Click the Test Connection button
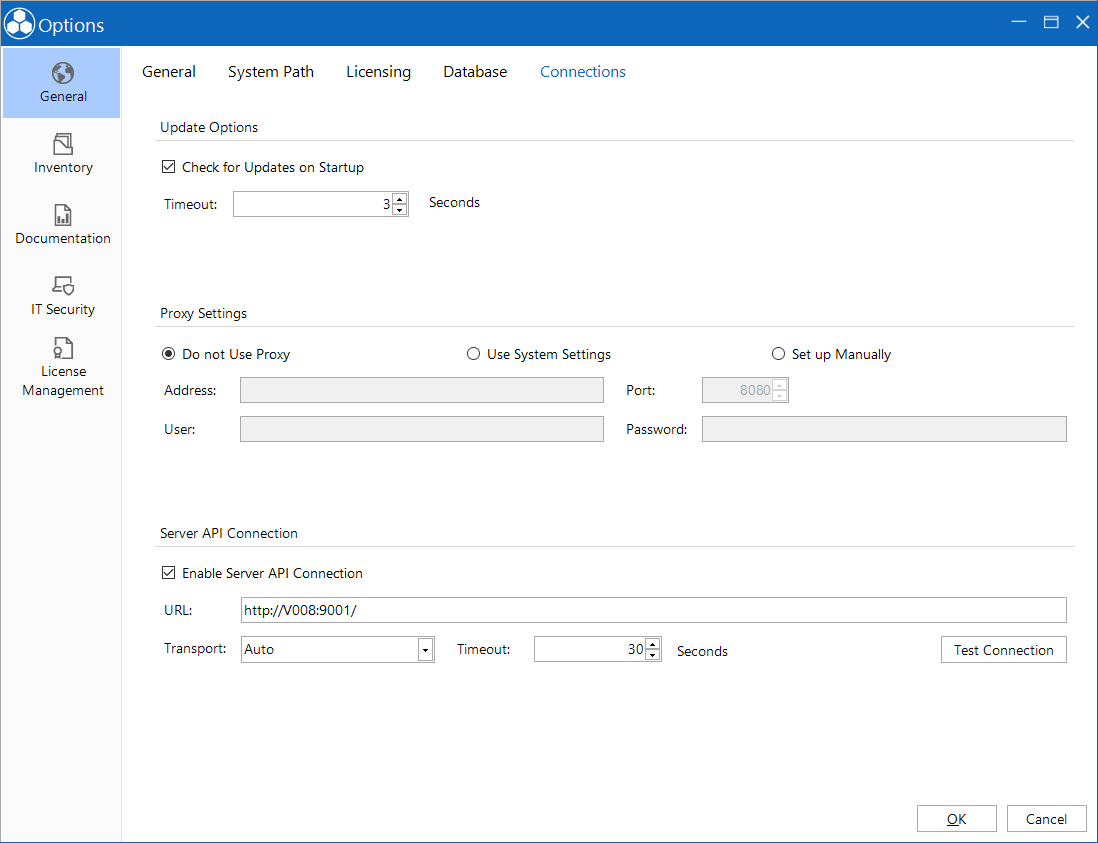This screenshot has height=843, width=1098. [1003, 650]
